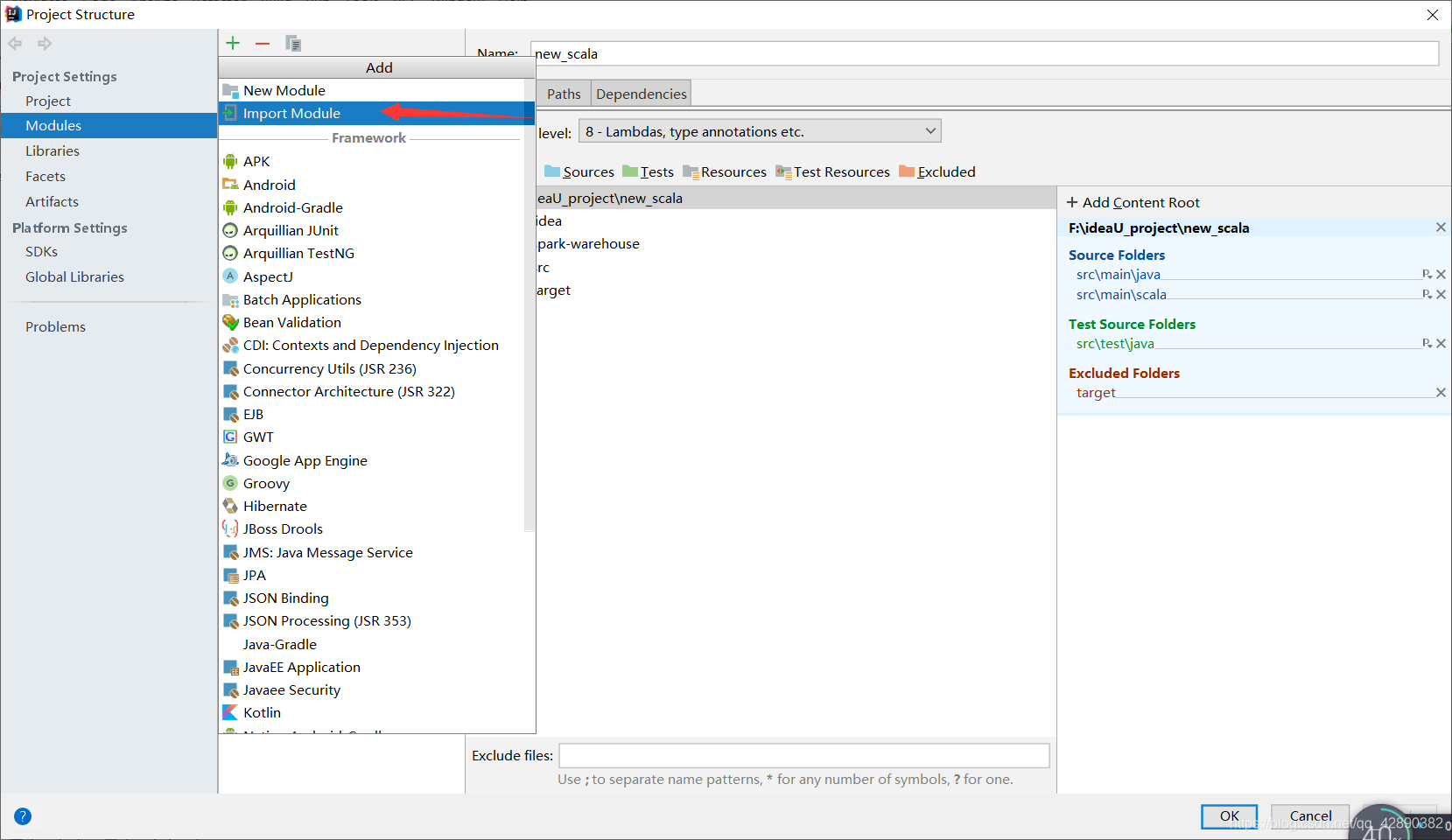Choose Import Module from Add menu
This screenshot has height=840, width=1452.
376,113
